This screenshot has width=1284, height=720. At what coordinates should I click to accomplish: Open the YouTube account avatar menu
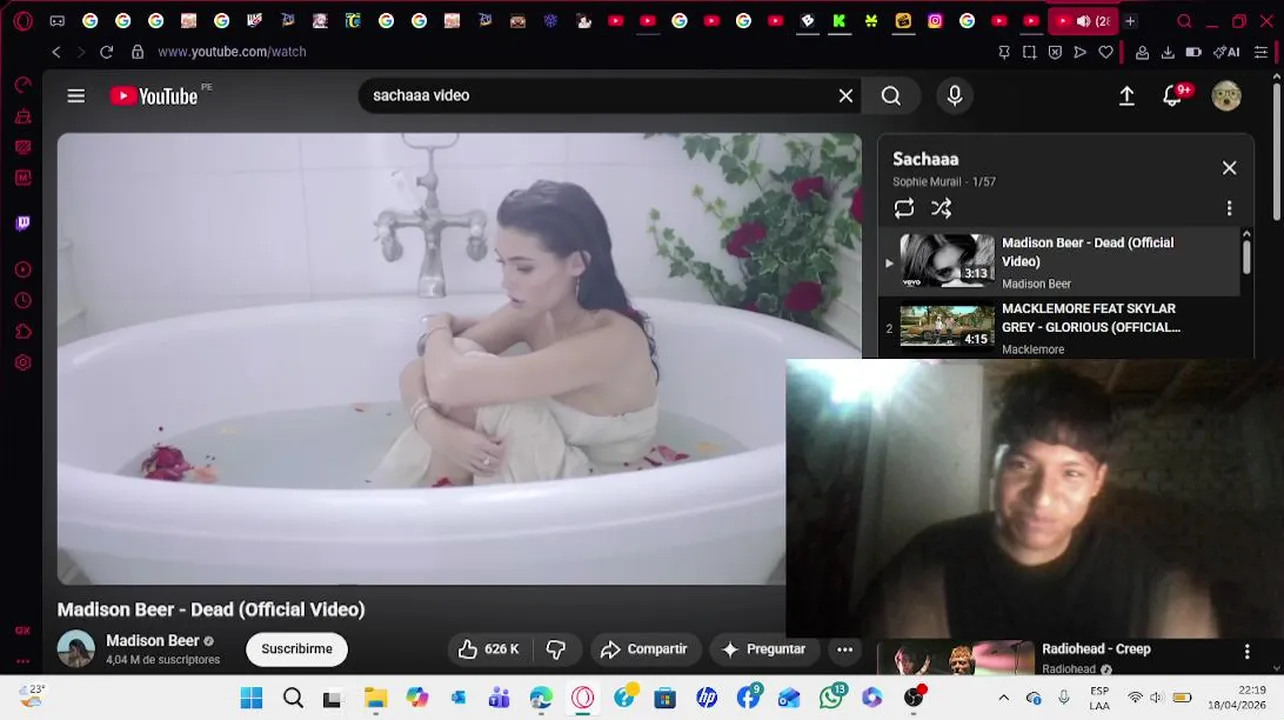click(x=1226, y=96)
